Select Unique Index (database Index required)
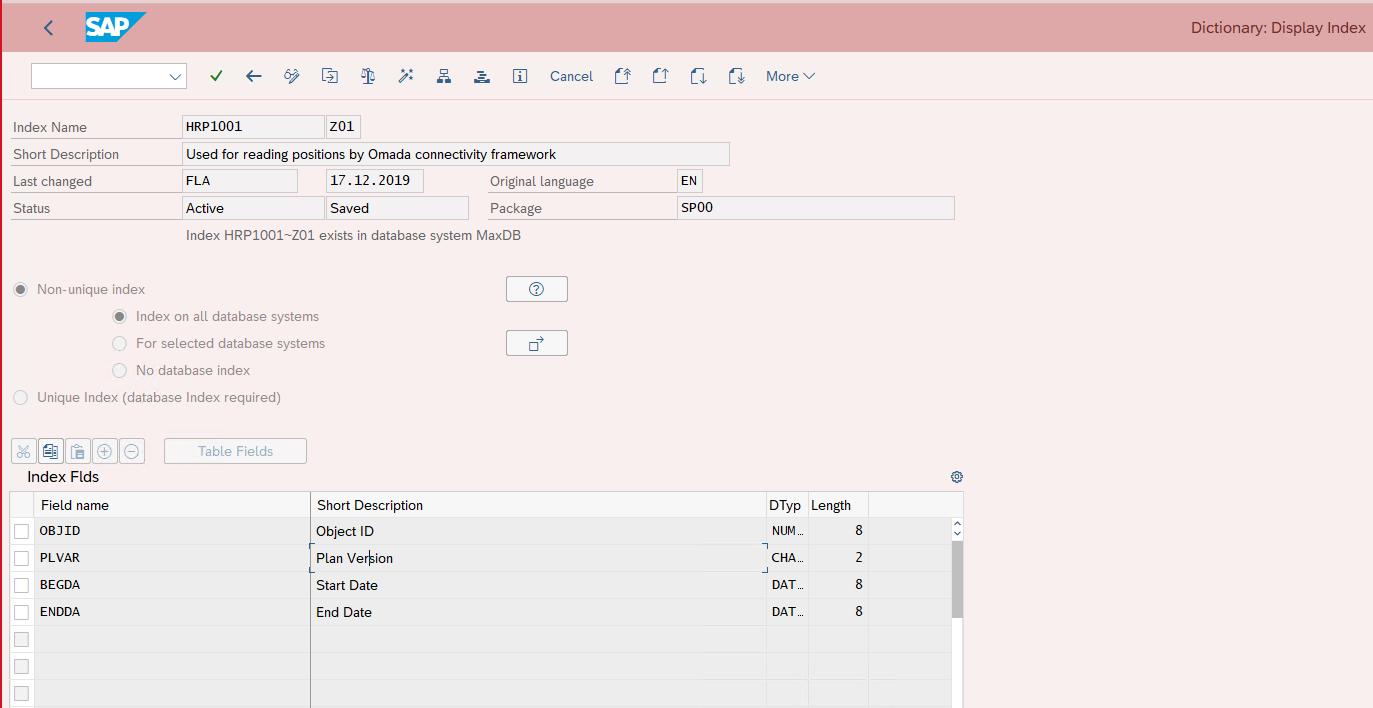The height and width of the screenshot is (708, 1373). 21,397
